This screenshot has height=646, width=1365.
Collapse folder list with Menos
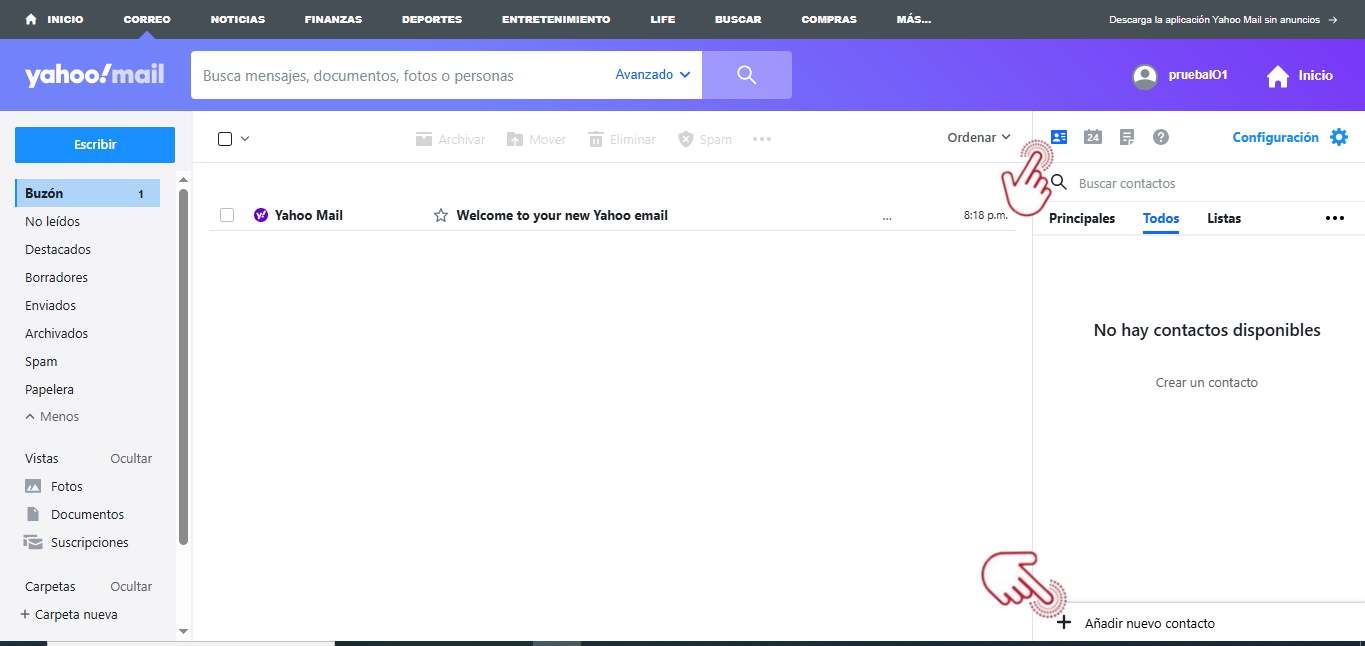tap(52, 417)
